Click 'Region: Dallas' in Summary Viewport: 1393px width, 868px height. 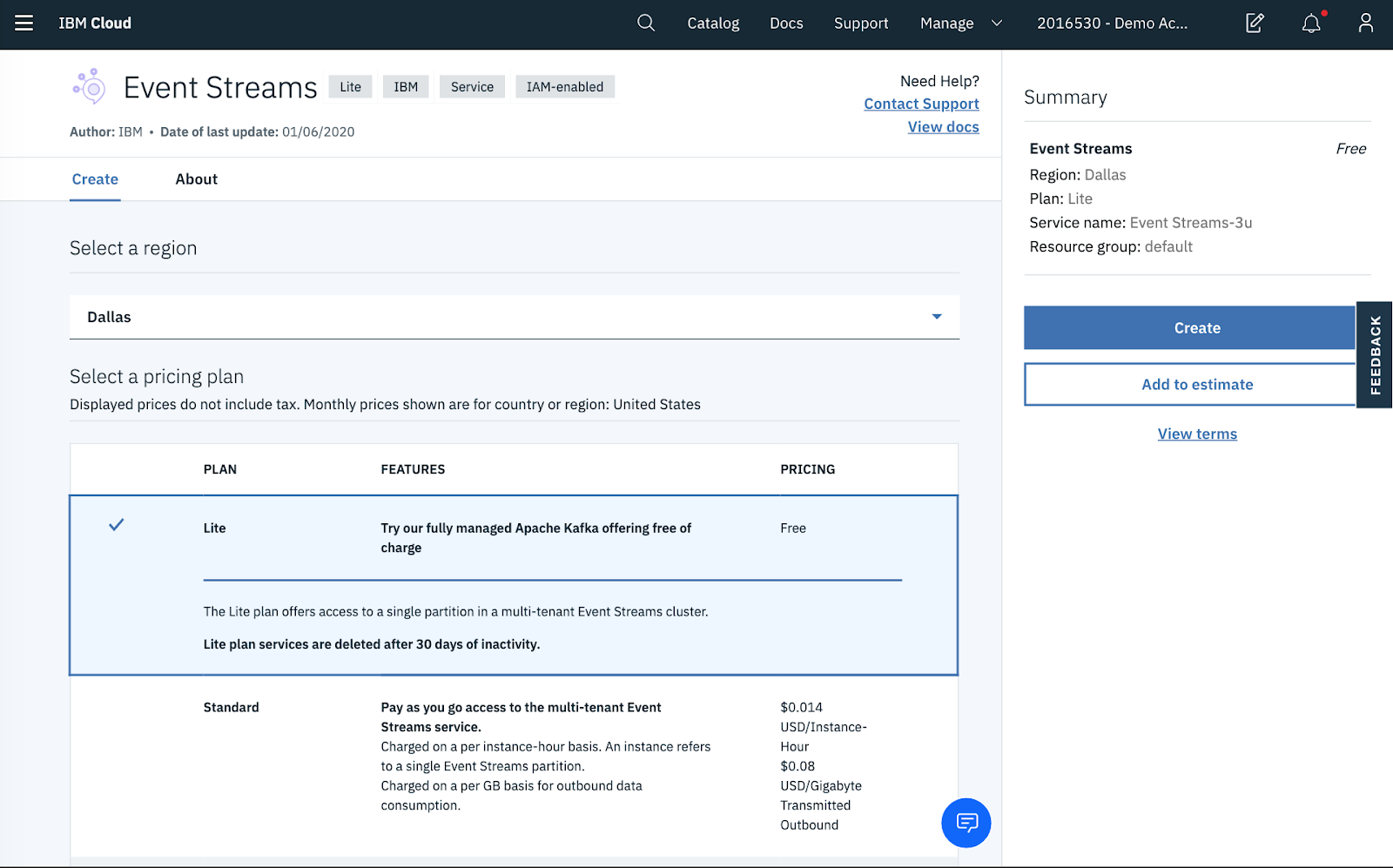[1078, 175]
